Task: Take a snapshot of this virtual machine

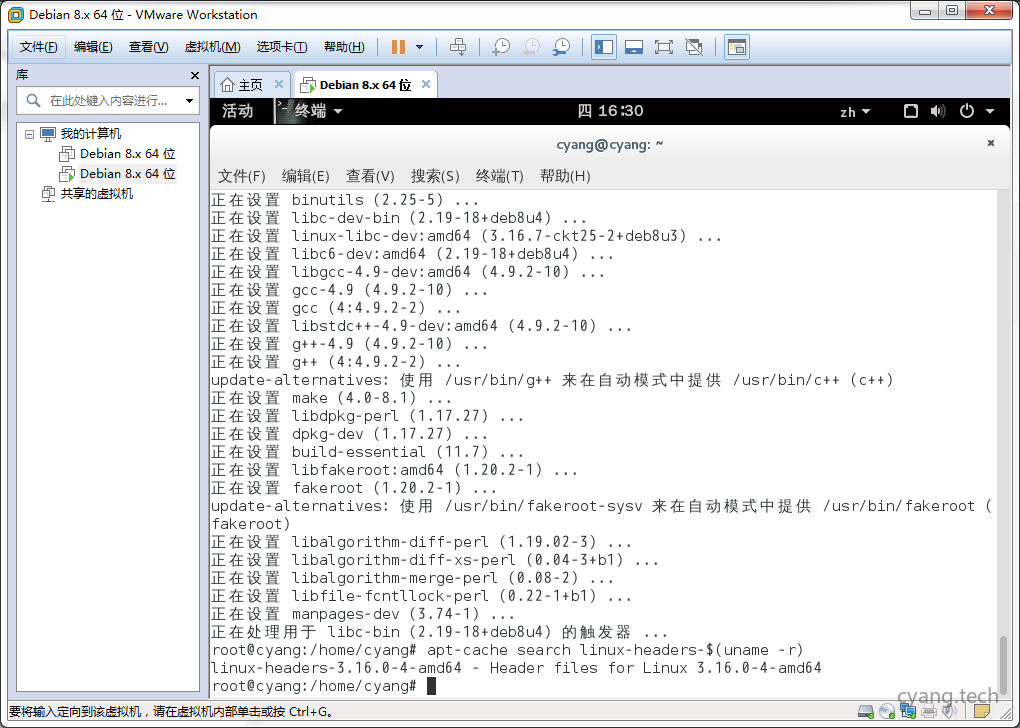Action: [x=501, y=46]
